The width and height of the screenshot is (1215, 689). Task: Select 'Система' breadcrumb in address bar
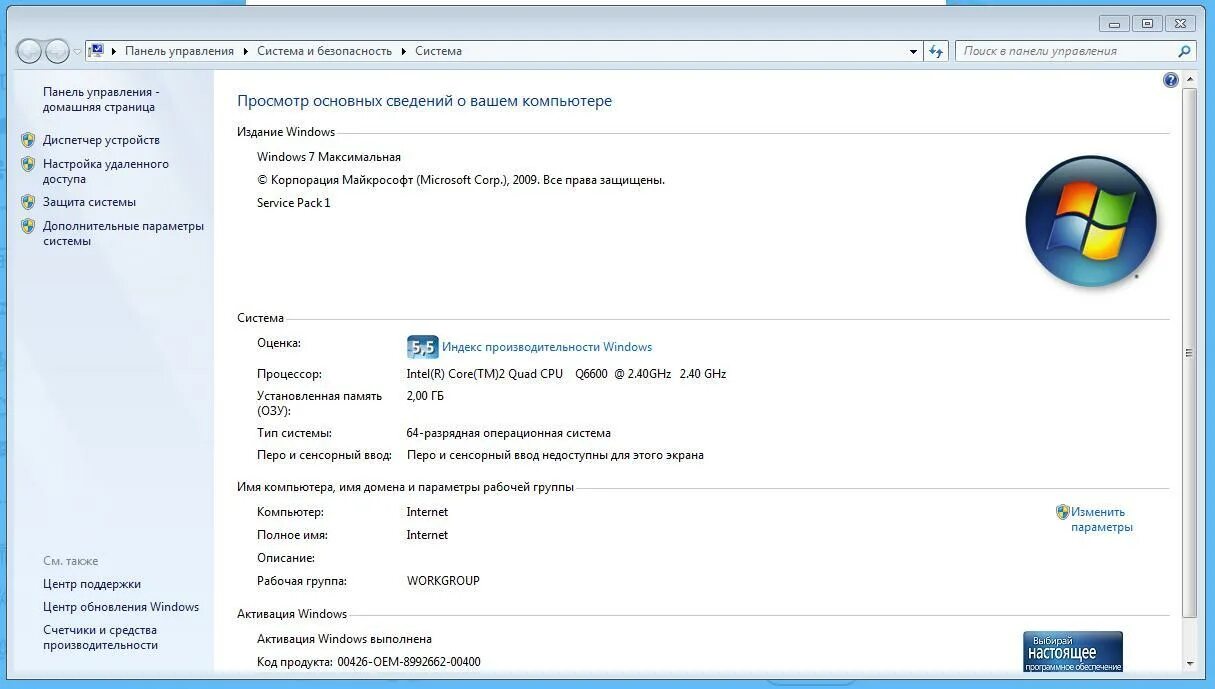point(438,51)
